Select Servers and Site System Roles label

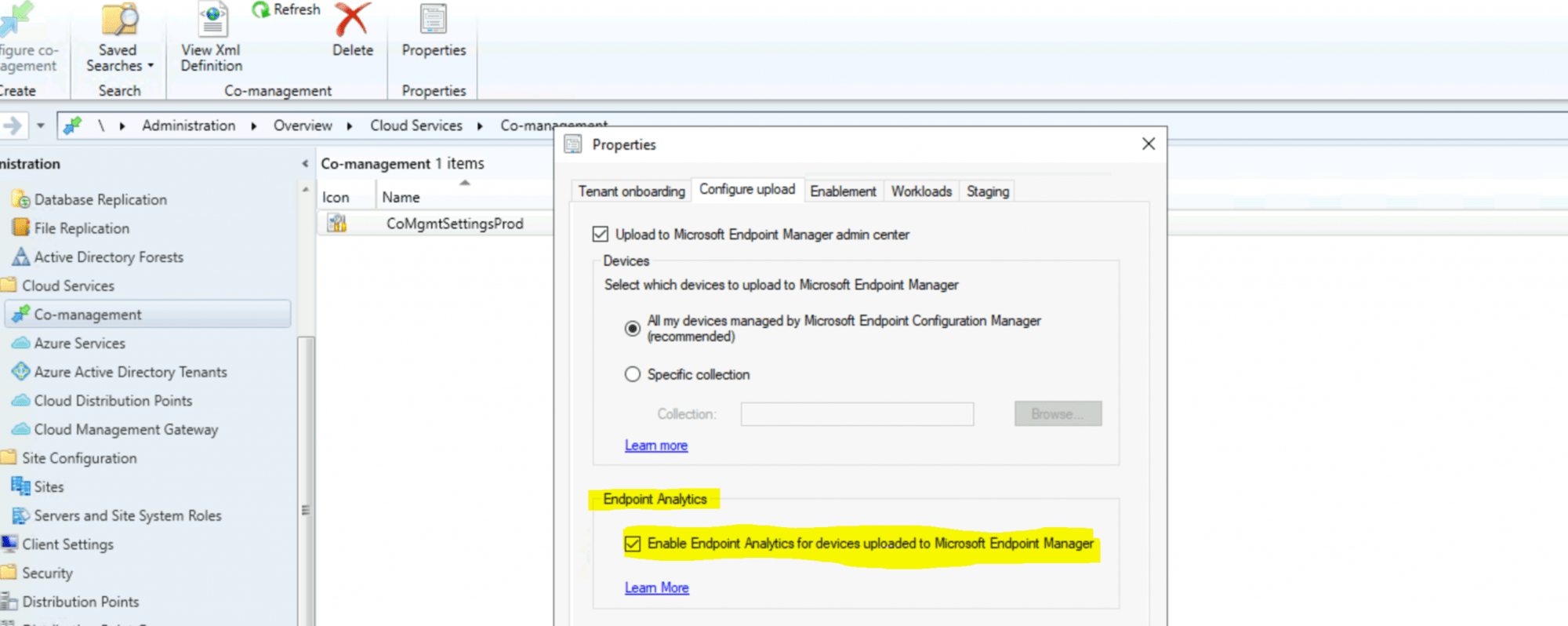coord(128,515)
